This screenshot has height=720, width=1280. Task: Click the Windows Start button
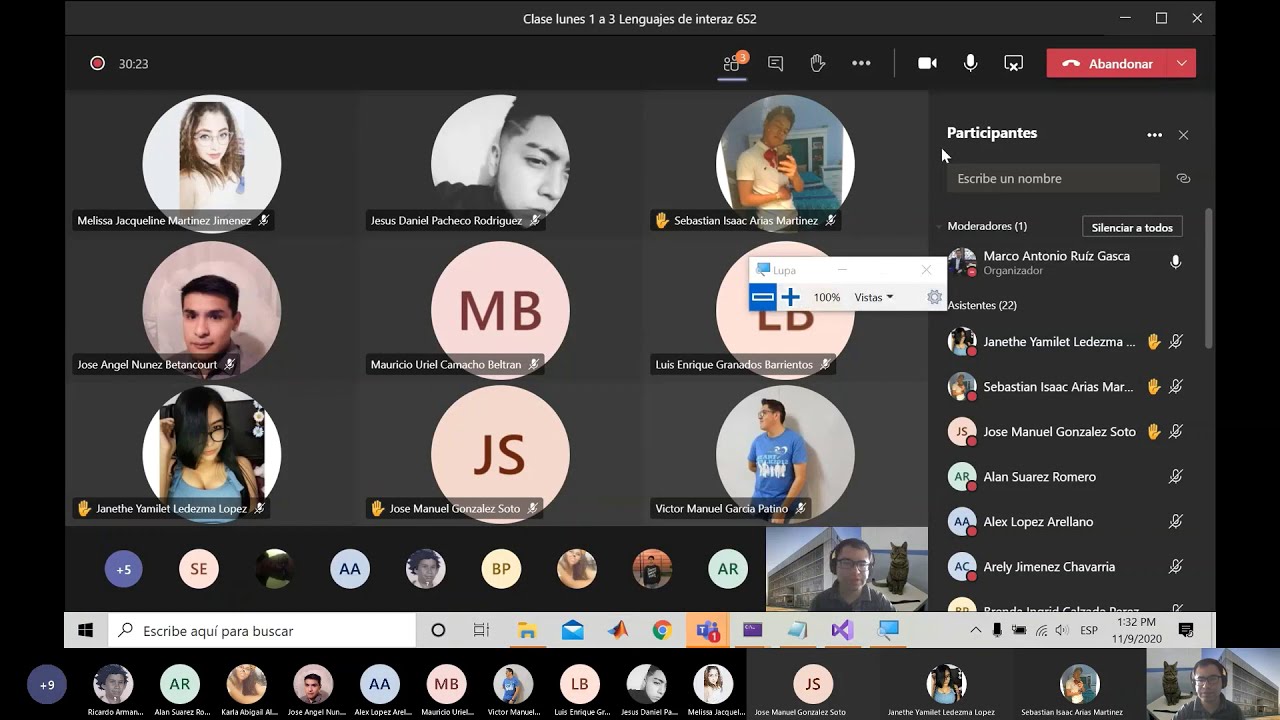[x=86, y=630]
